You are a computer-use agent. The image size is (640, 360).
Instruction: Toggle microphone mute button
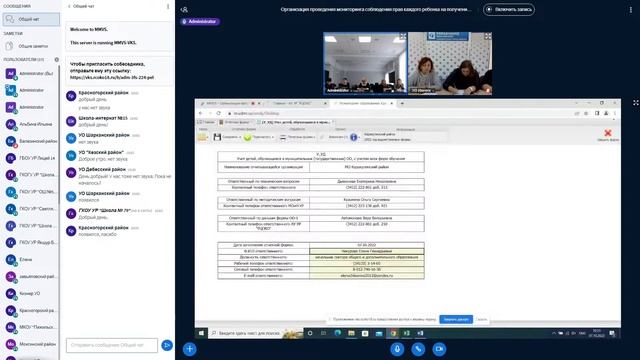point(397,349)
